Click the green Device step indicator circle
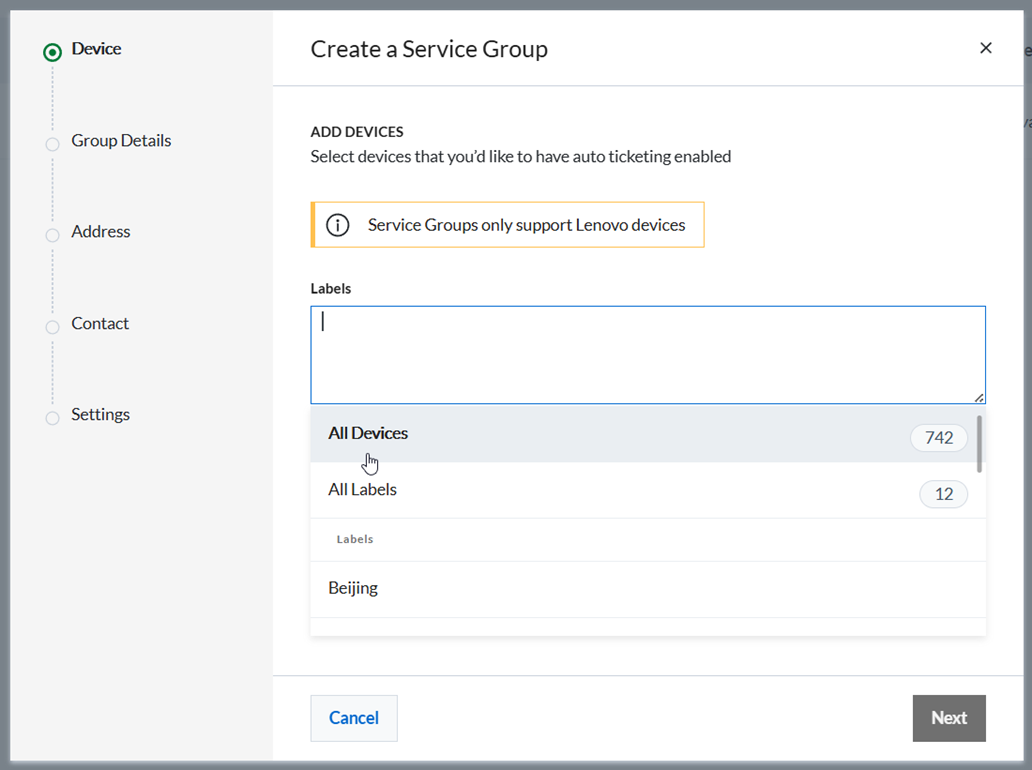 [x=53, y=52]
